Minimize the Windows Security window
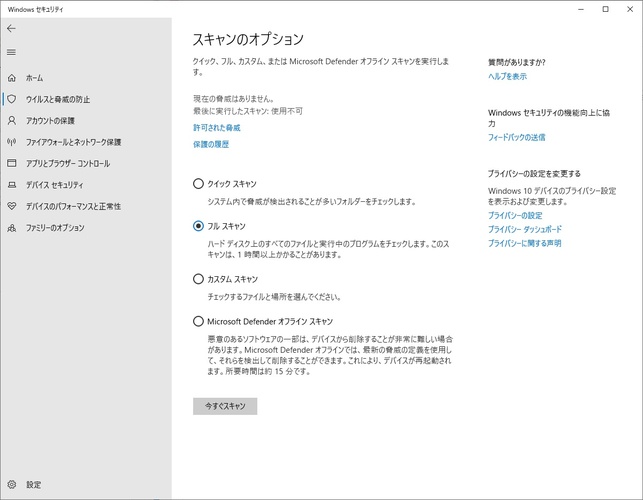643x500 pixels. tap(581, 9)
